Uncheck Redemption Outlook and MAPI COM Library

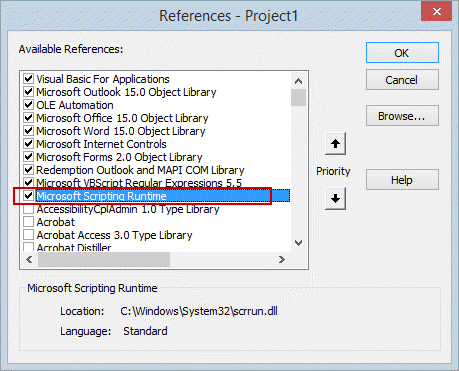click(28, 170)
